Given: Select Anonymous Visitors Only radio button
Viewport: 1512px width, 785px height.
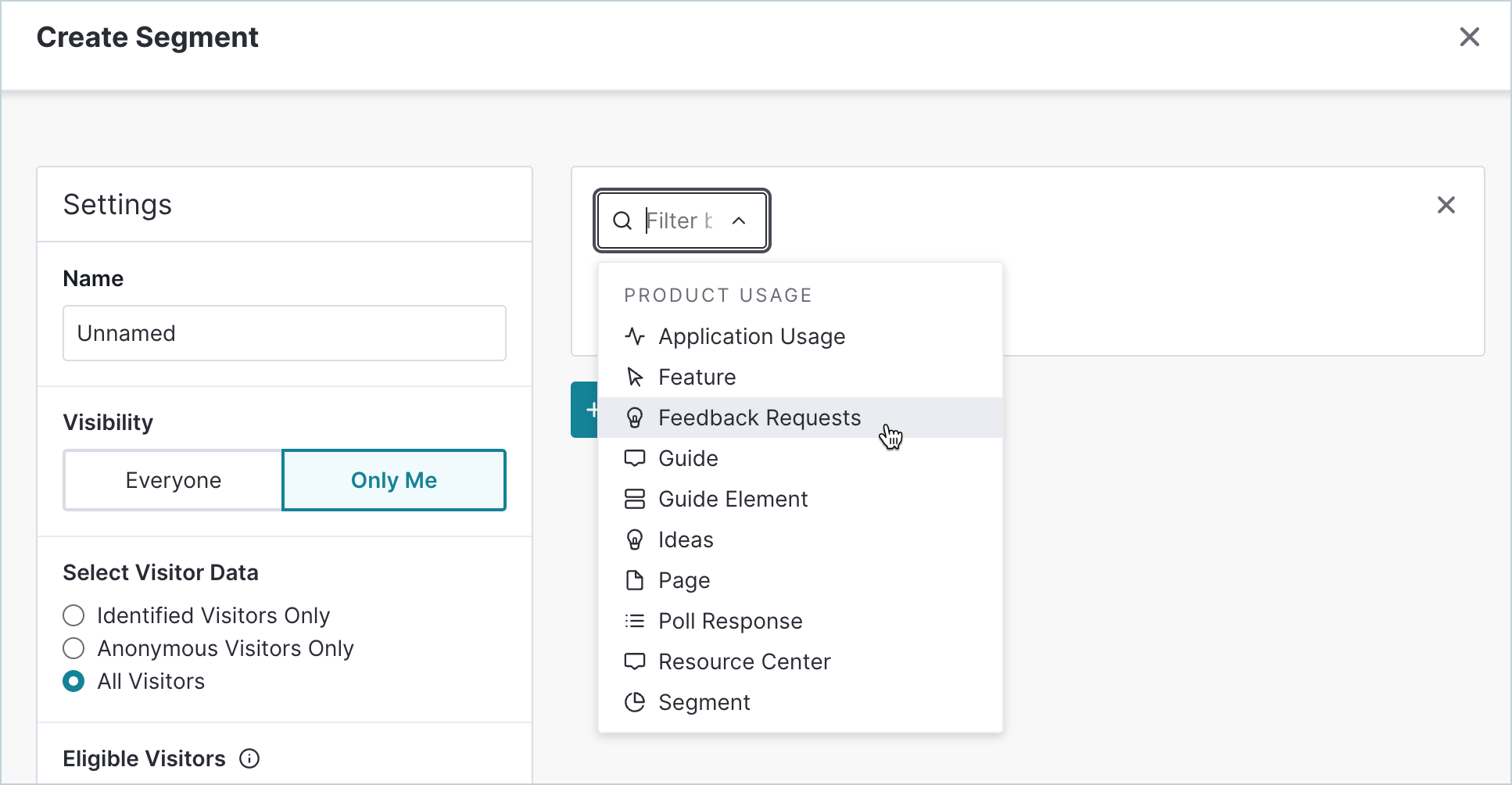Looking at the screenshot, I should pos(73,648).
